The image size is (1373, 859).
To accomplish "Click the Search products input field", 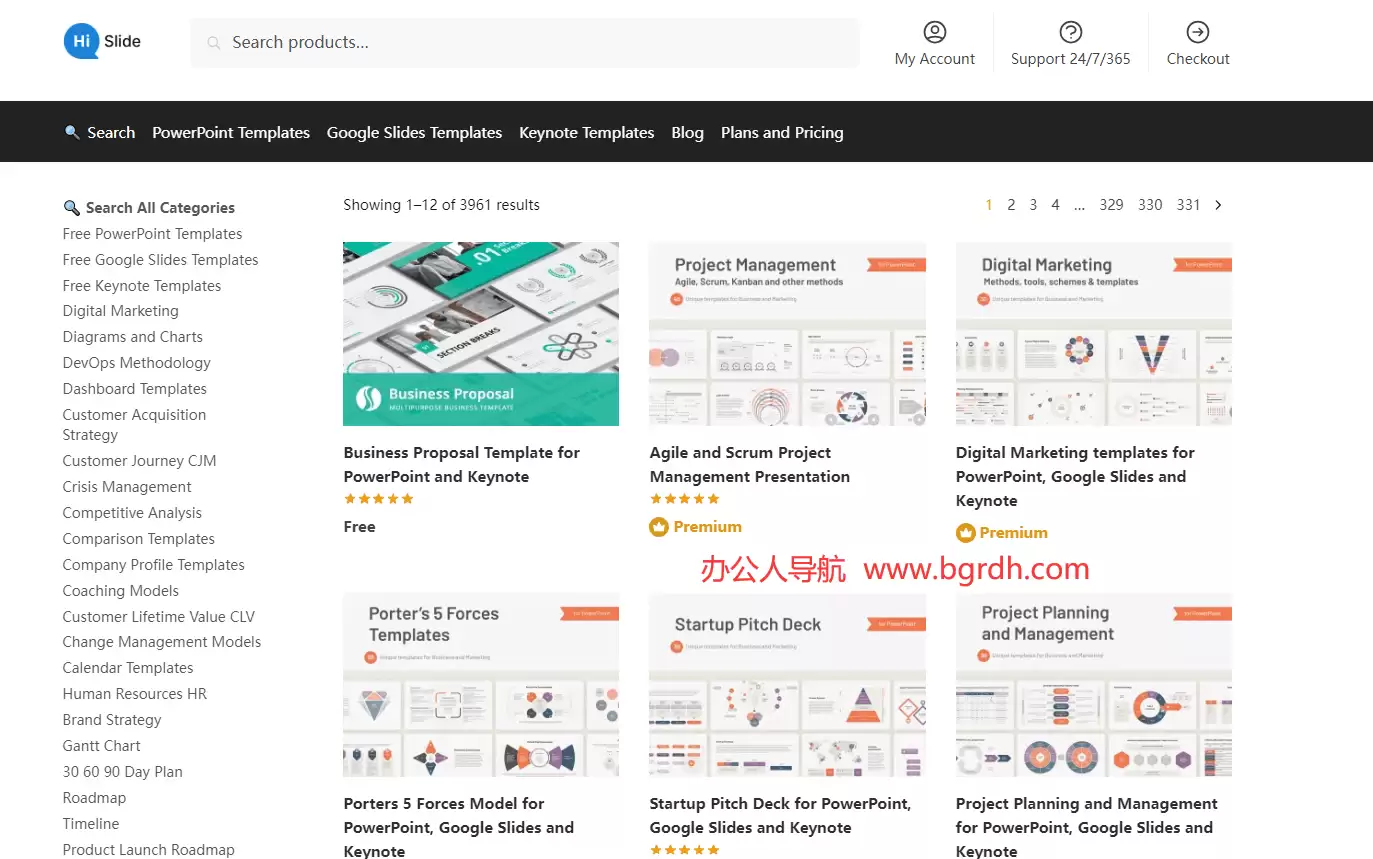I will coord(540,43).
